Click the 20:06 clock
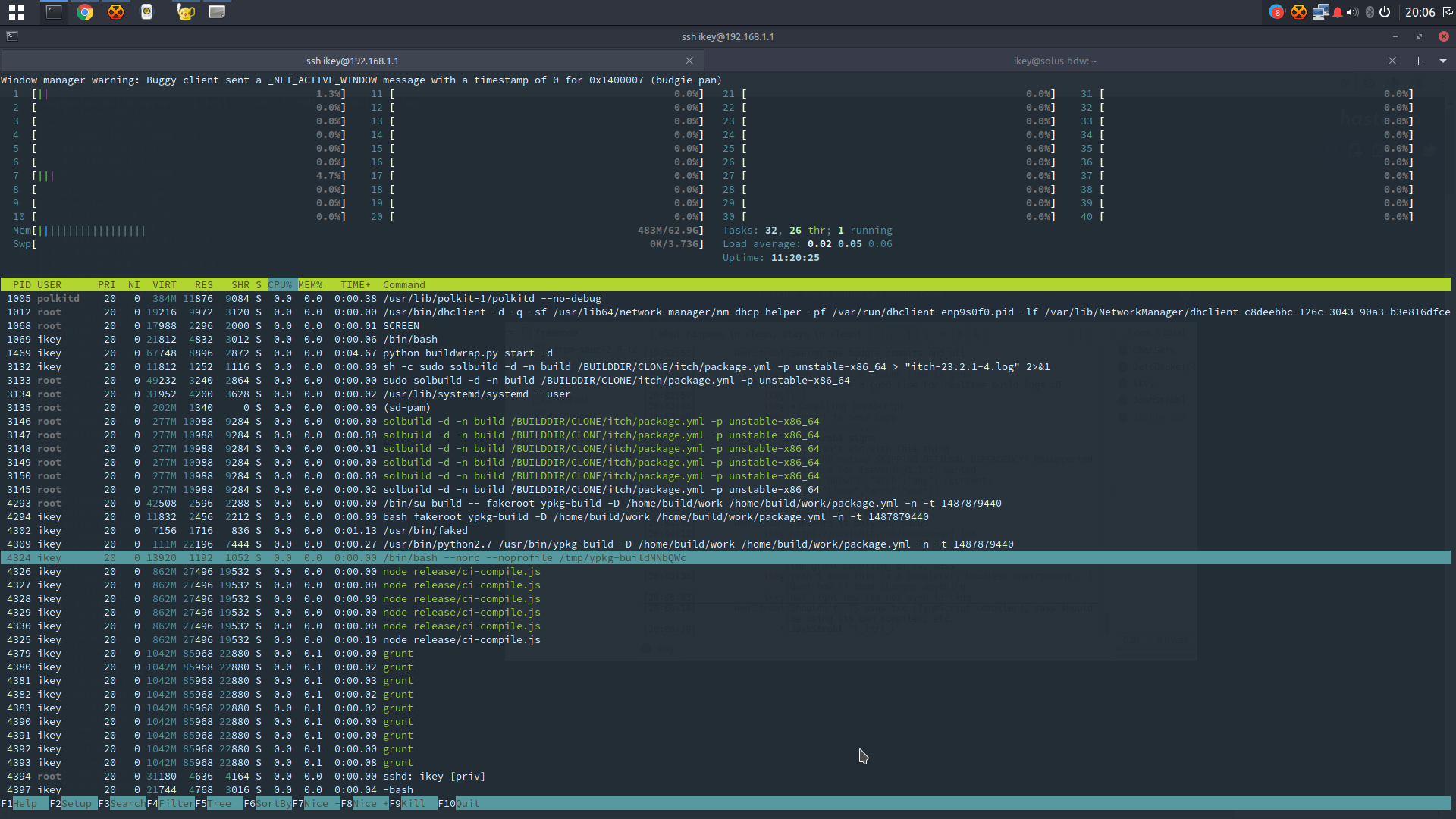 tap(1420, 12)
